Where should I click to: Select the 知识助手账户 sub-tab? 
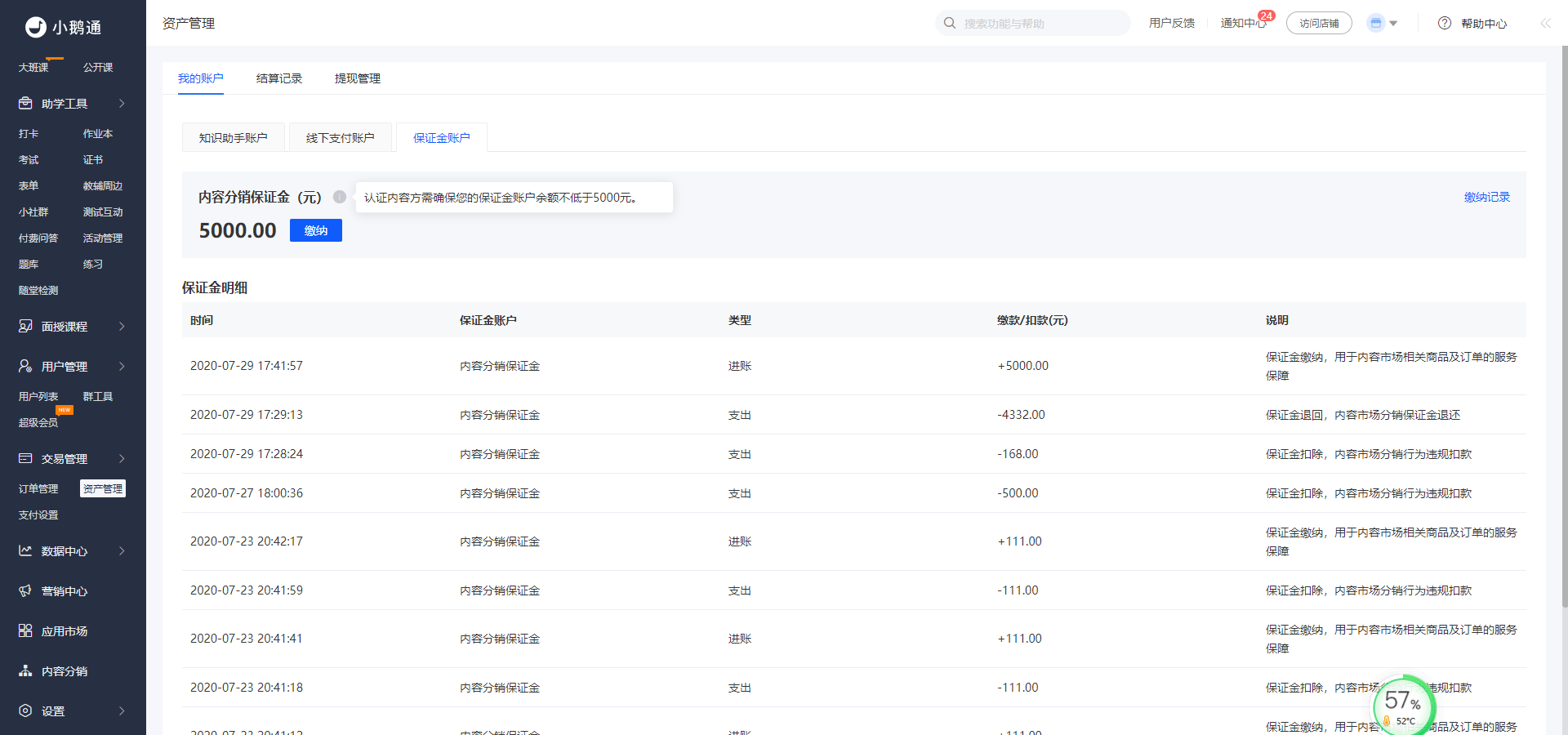point(234,138)
